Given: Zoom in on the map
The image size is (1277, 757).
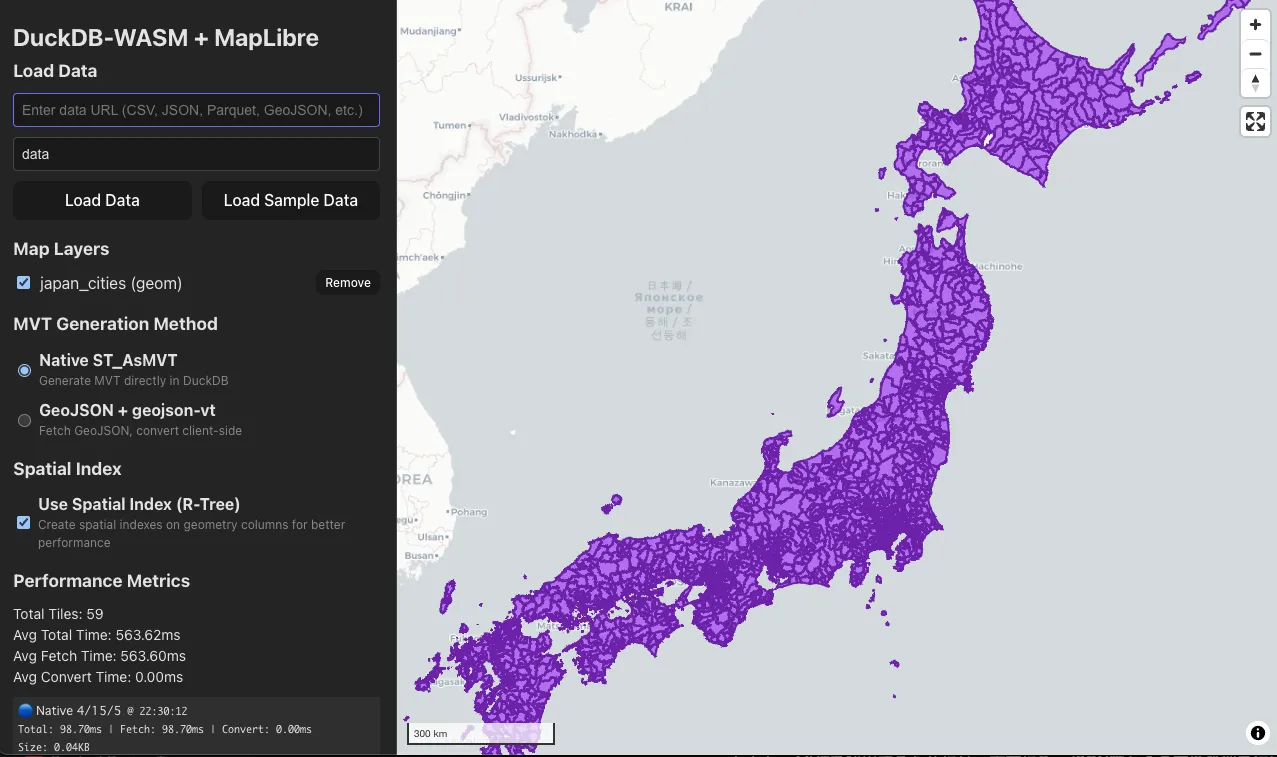Looking at the screenshot, I should [1255, 25].
